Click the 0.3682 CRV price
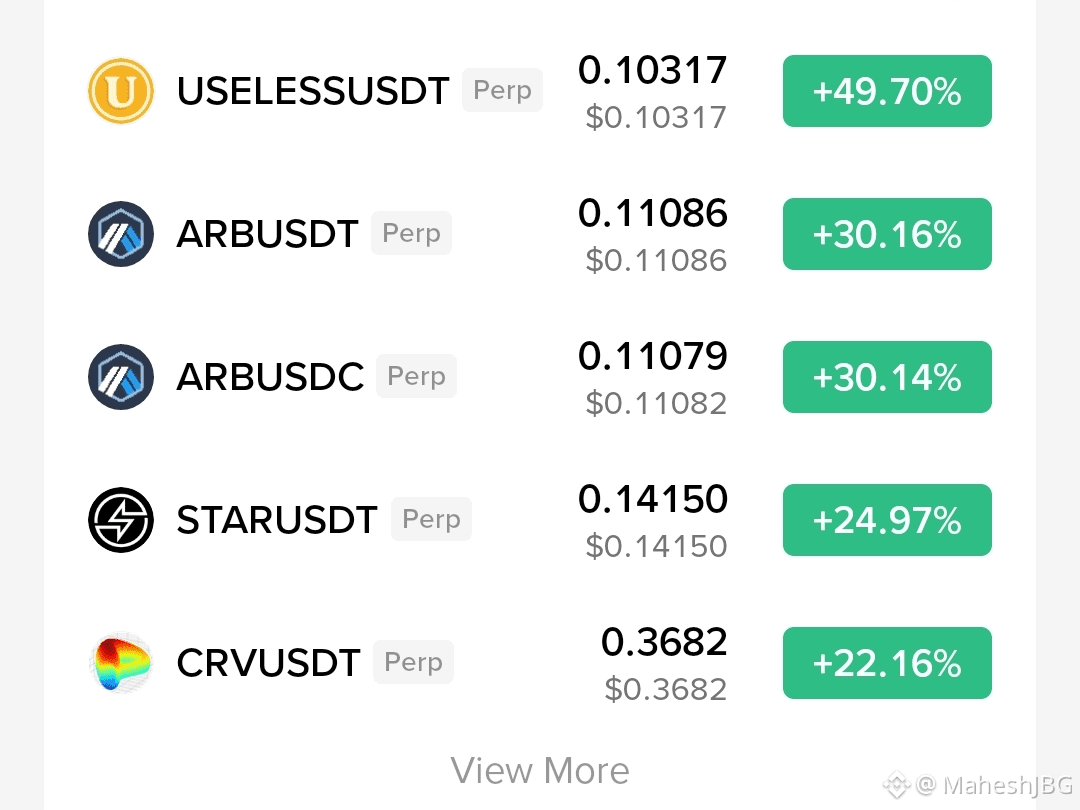 (664, 642)
